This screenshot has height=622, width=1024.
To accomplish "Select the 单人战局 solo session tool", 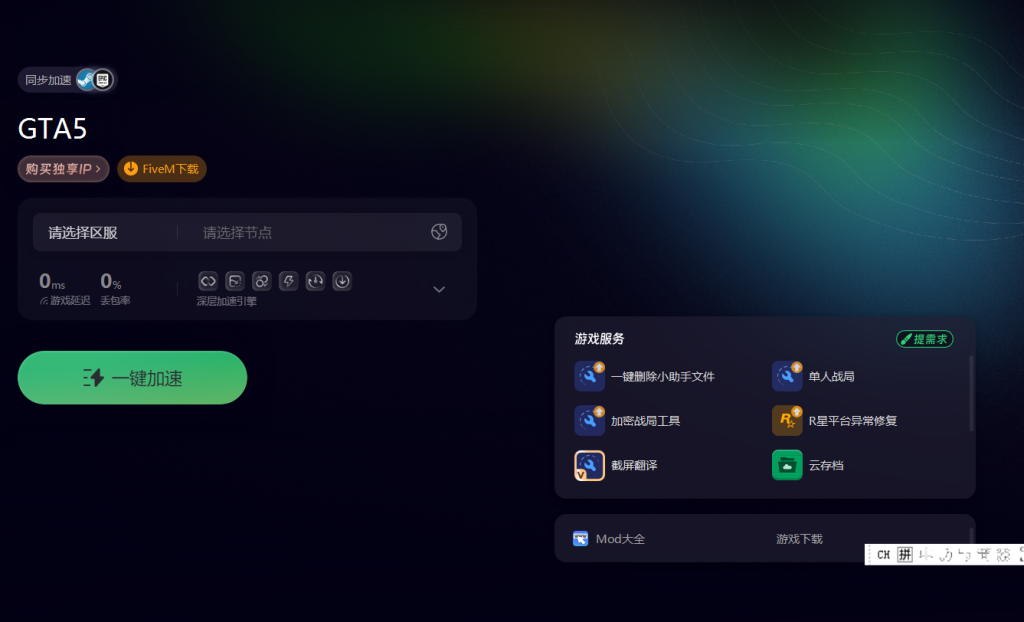I will [813, 376].
